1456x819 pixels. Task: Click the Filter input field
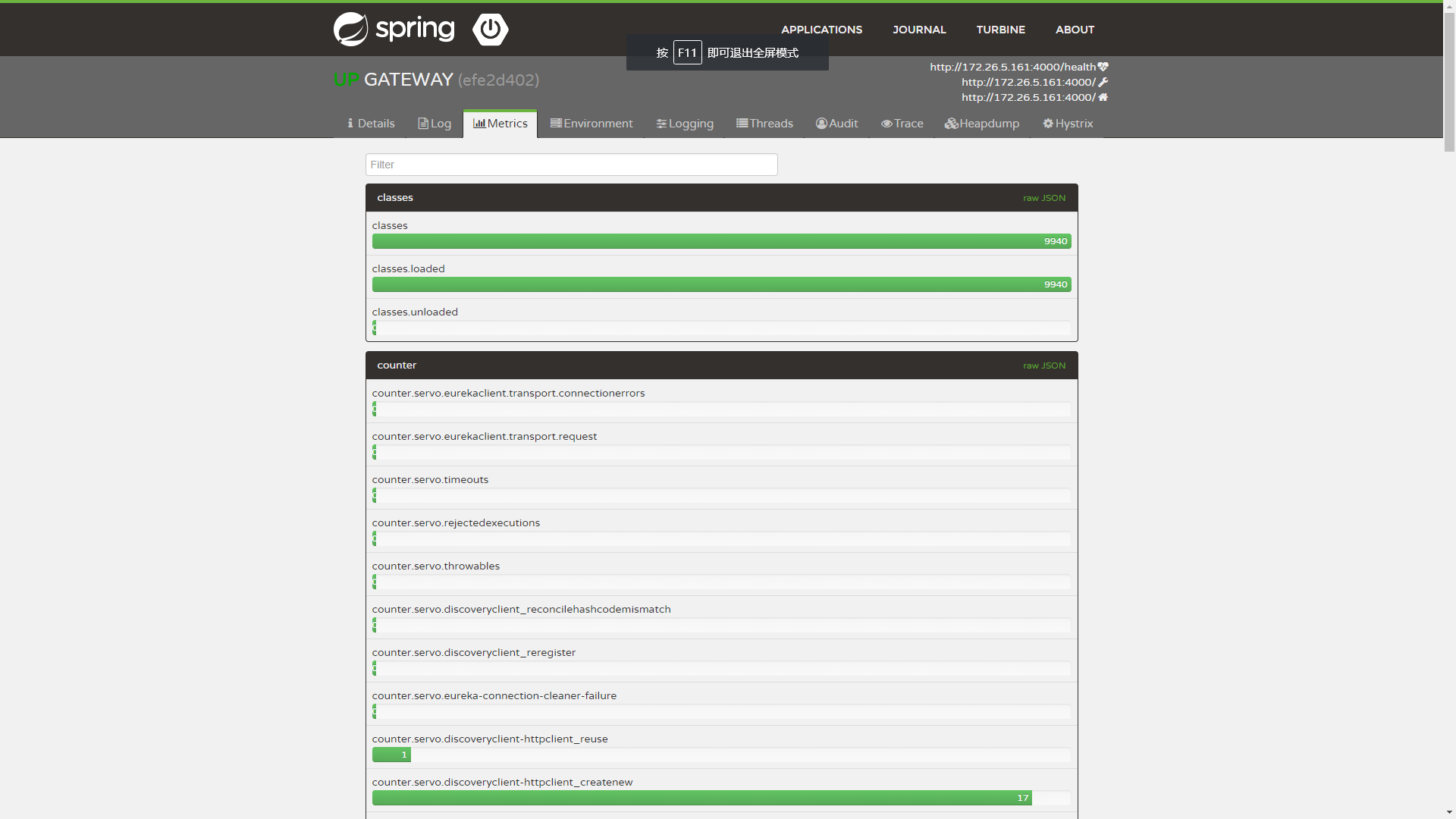click(x=571, y=165)
